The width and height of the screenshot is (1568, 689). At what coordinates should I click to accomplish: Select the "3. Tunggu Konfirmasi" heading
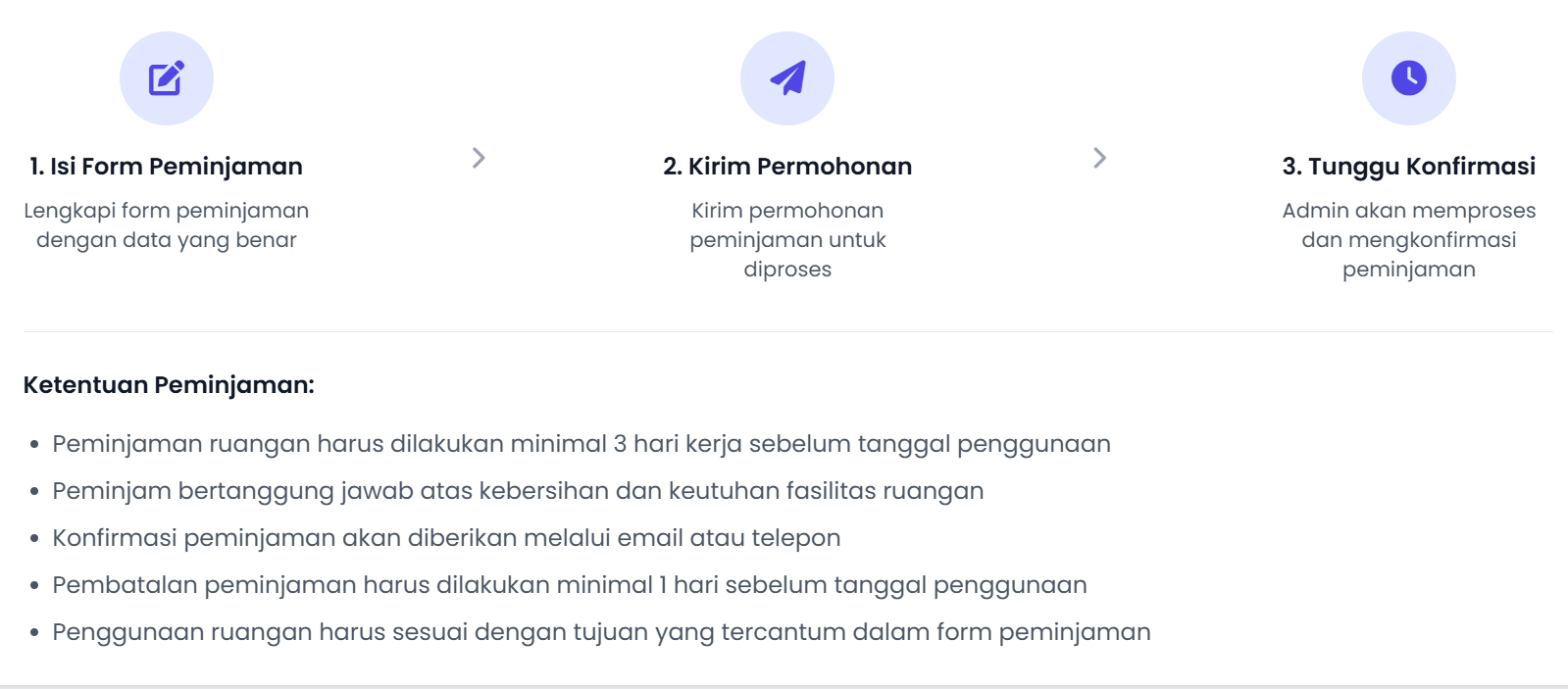(x=1408, y=167)
